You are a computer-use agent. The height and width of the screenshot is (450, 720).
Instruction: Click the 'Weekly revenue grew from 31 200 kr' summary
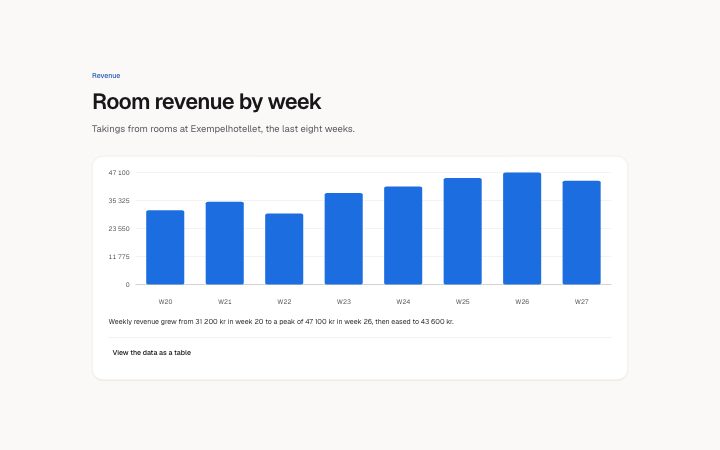pyautogui.click(x=281, y=321)
